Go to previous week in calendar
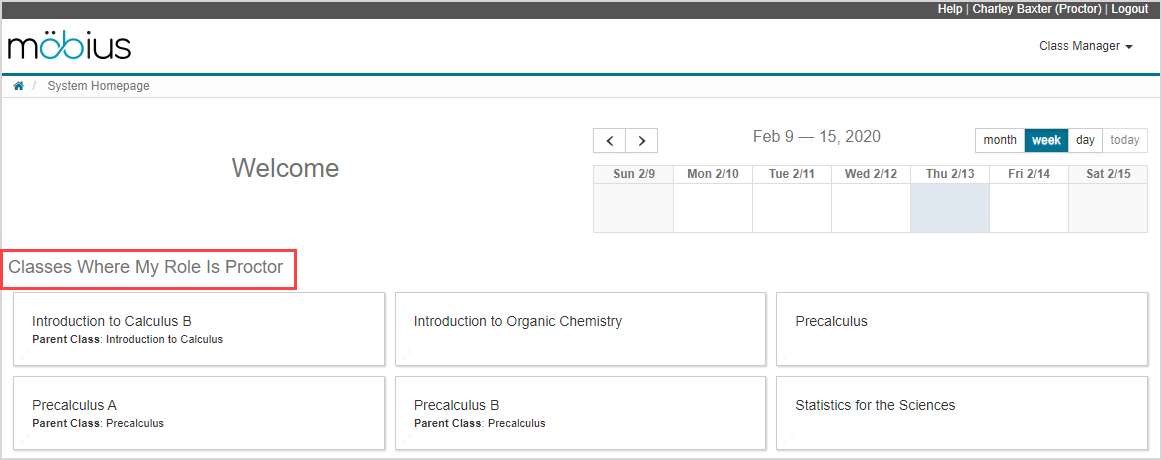 pos(609,141)
